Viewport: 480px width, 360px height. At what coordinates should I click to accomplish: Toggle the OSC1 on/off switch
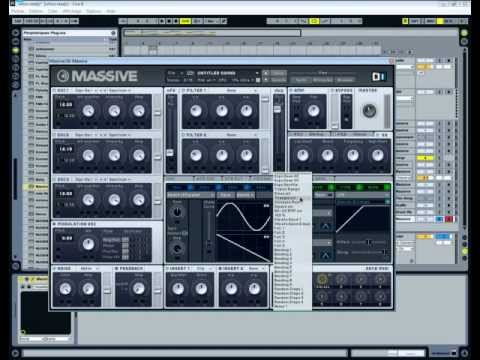pos(55,91)
